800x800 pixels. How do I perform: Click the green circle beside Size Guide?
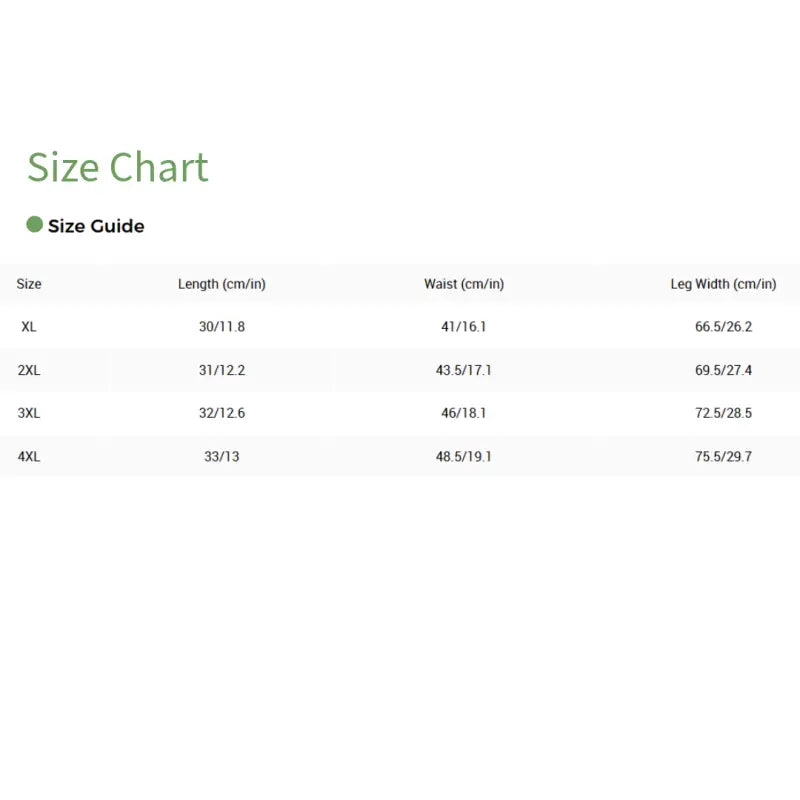pyautogui.click(x=34, y=225)
